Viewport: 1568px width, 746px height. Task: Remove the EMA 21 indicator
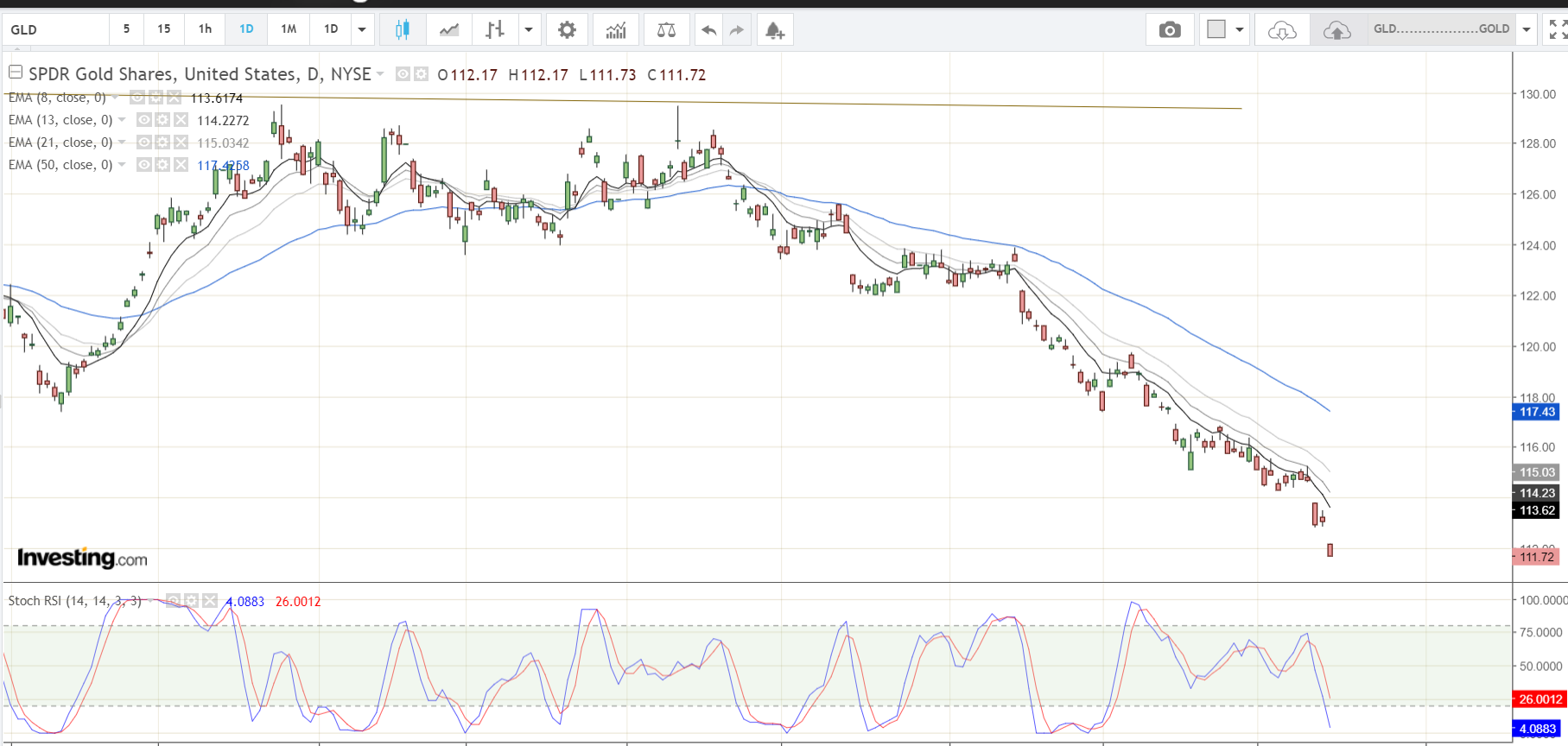pyautogui.click(x=181, y=142)
